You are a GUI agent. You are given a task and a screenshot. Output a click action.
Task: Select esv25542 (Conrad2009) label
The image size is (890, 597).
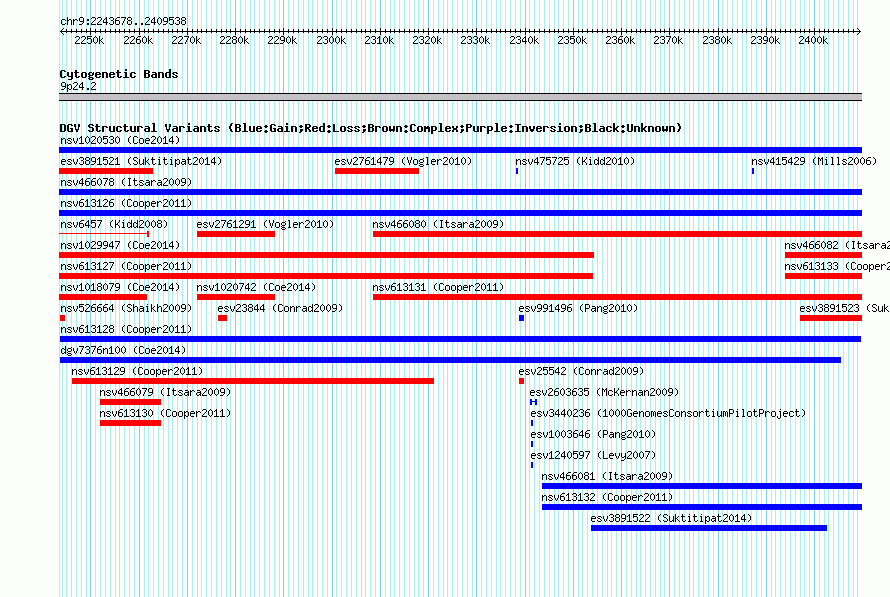pos(581,371)
